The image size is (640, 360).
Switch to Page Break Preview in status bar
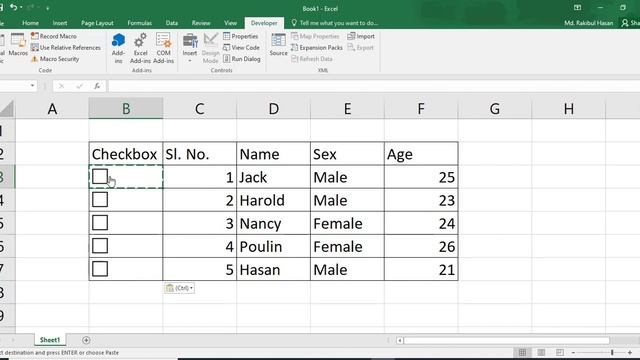(560, 352)
